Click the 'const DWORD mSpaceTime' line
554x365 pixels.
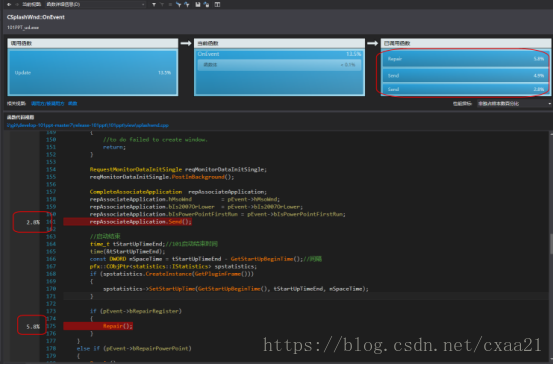pos(206,259)
